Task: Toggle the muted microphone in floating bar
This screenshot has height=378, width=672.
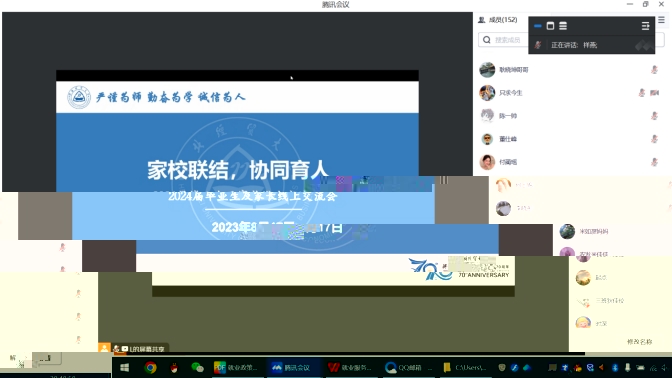Action: tap(538, 45)
